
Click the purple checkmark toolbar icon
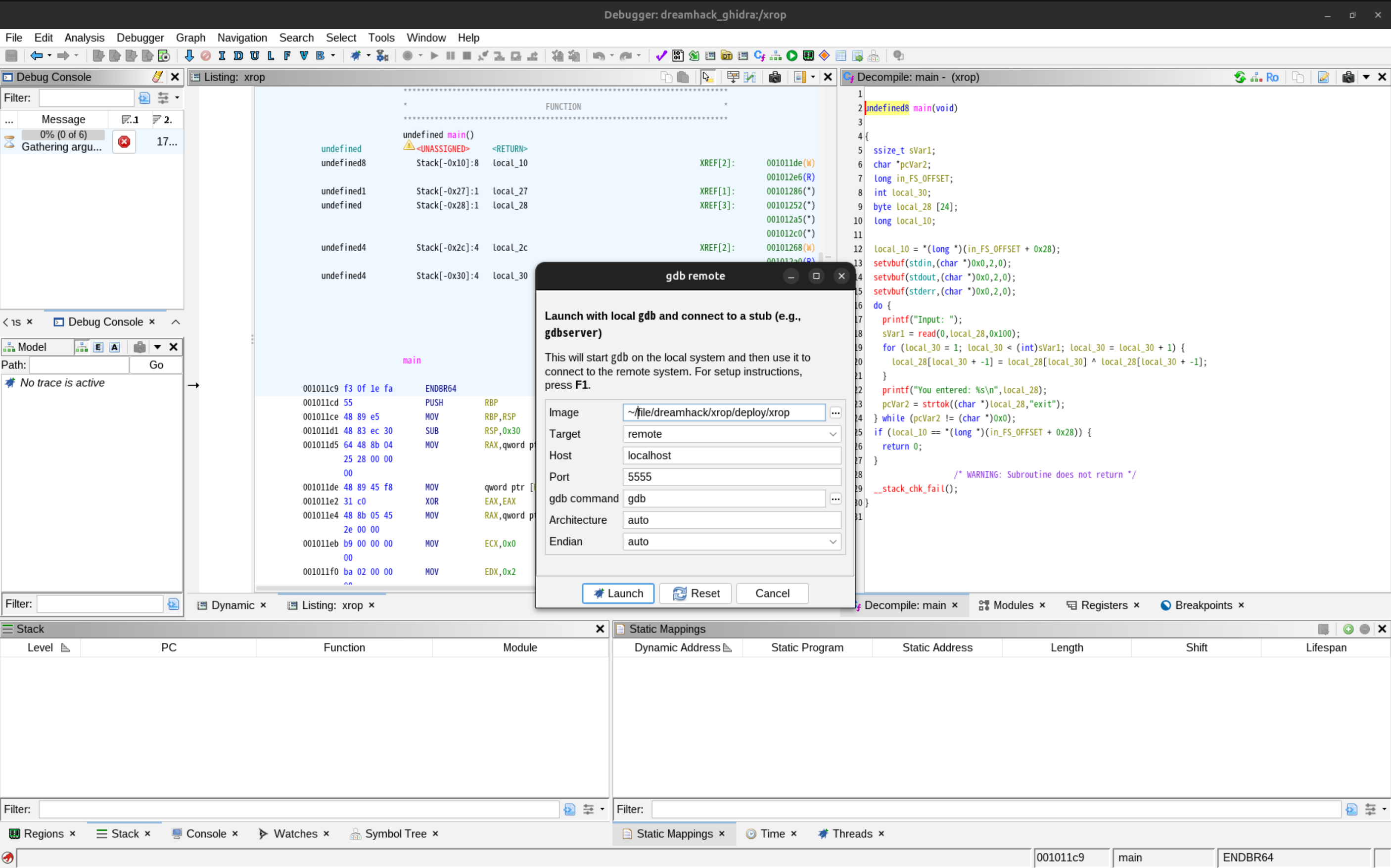(661, 56)
